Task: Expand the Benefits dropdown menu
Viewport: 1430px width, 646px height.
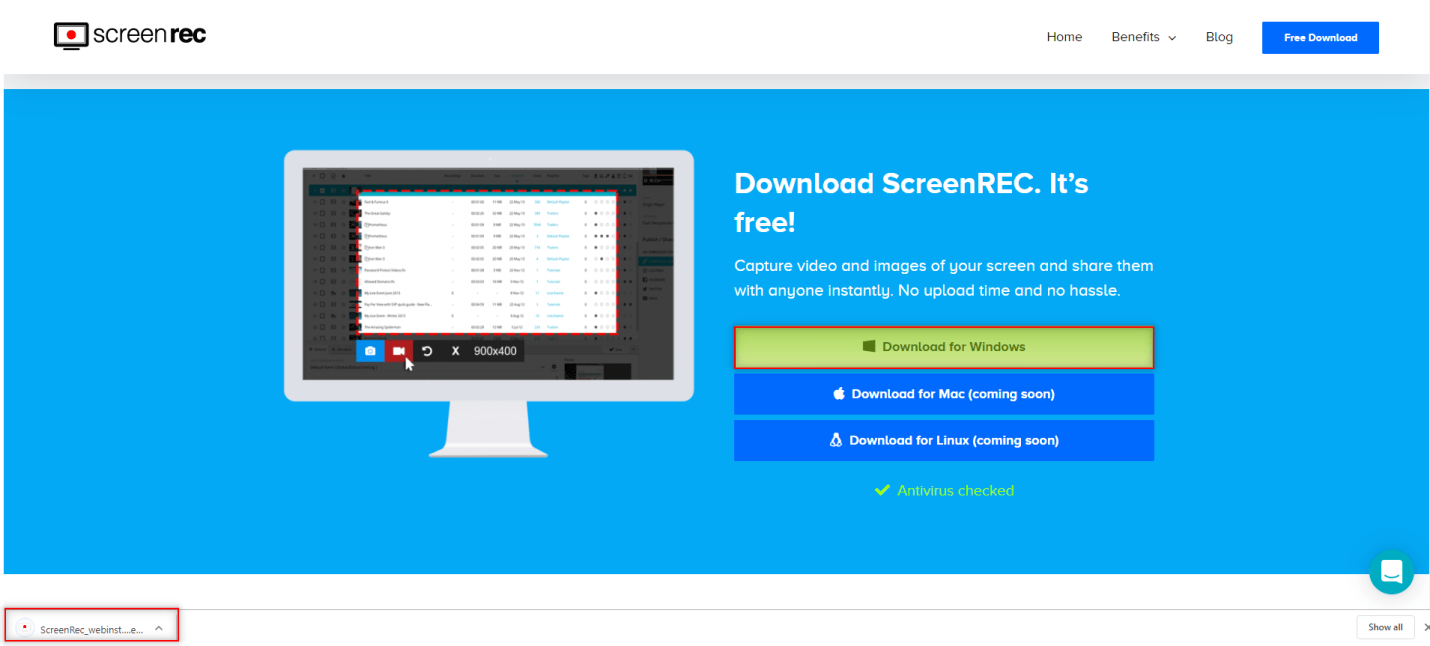Action: click(1143, 37)
